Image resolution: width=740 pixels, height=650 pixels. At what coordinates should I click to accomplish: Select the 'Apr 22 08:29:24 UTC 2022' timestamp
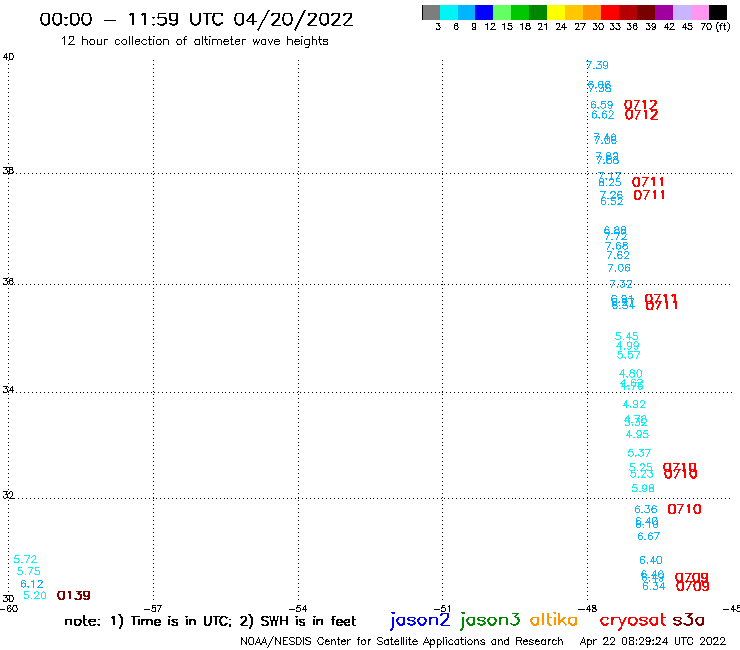point(653,641)
